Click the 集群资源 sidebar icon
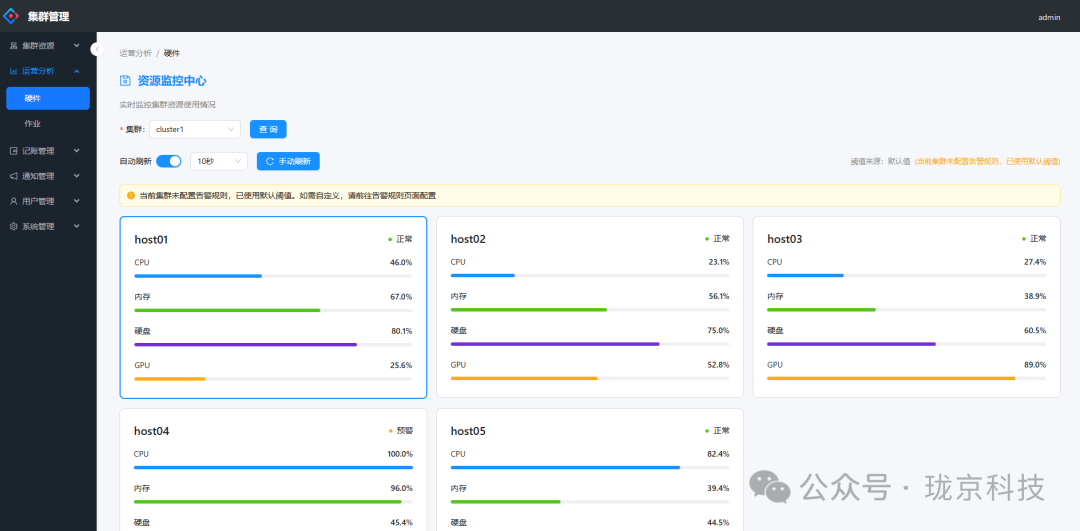1080x531 pixels. 13,45
